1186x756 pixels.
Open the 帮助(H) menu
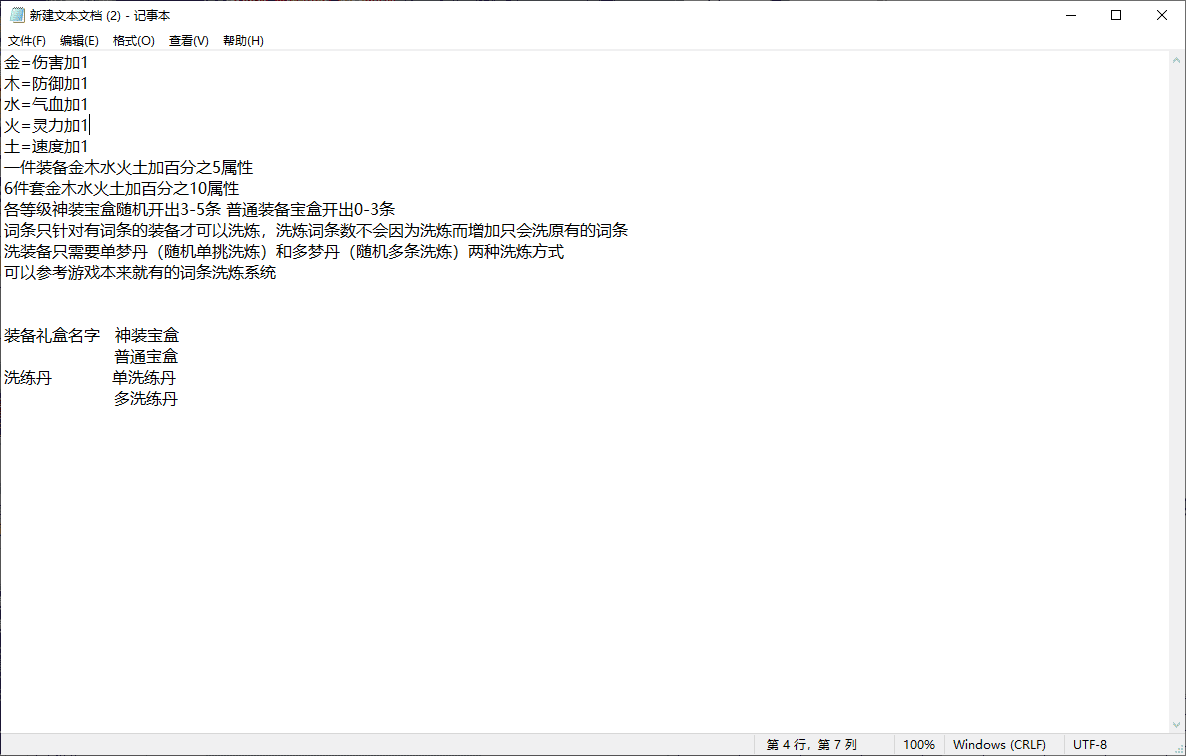point(243,41)
